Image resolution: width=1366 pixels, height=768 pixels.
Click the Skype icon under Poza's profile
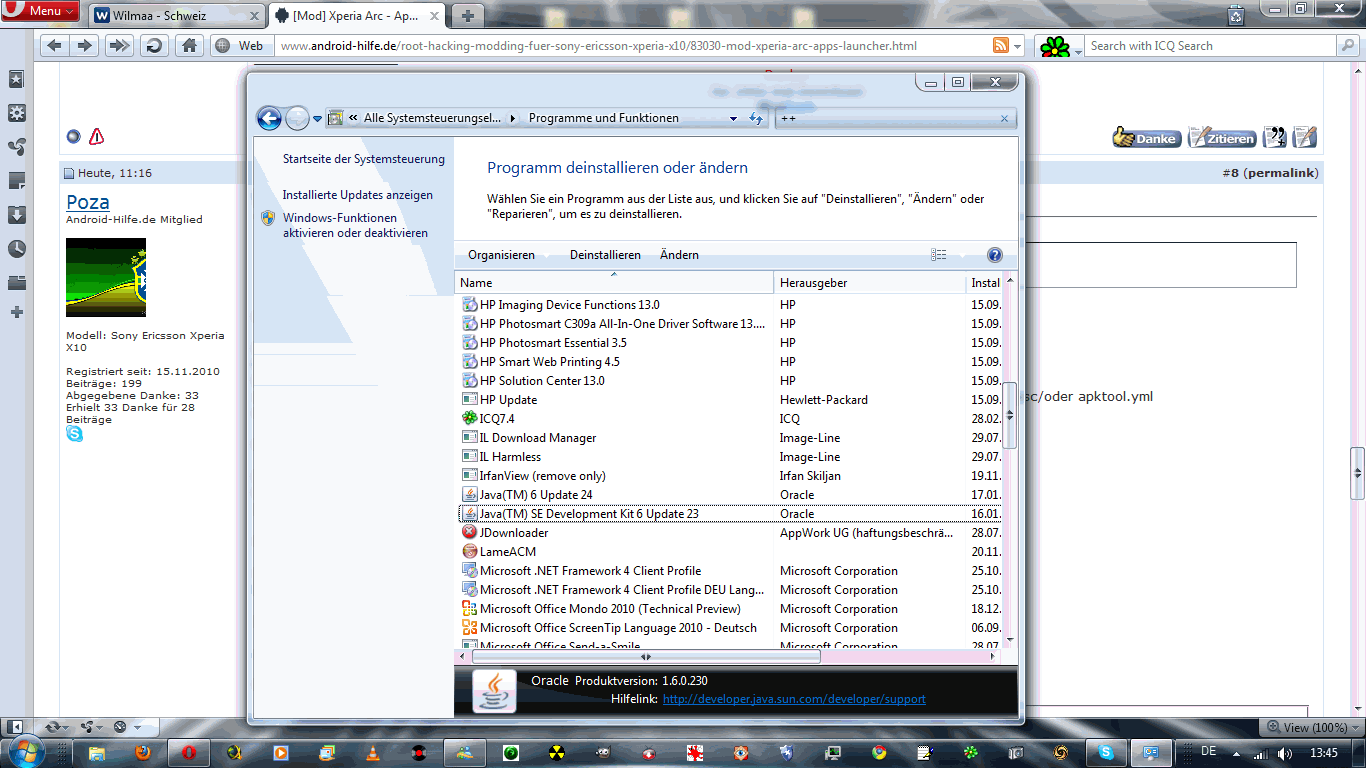click(x=75, y=434)
